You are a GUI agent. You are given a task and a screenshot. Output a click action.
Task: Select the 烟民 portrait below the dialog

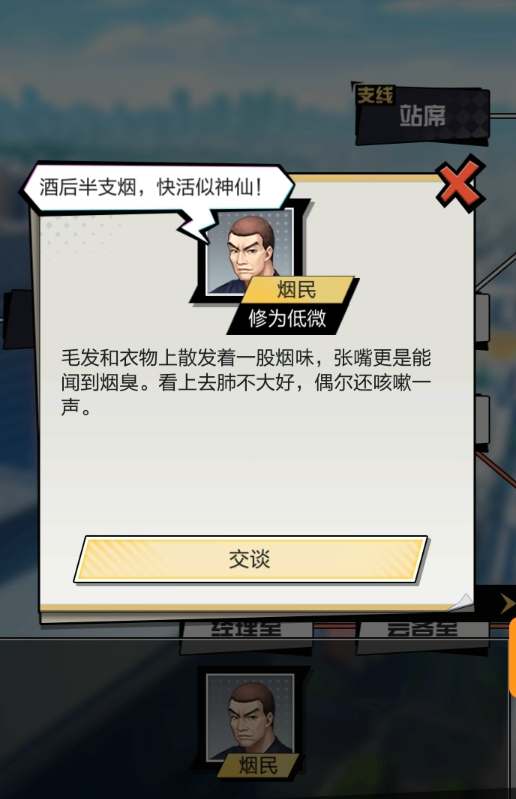250,717
